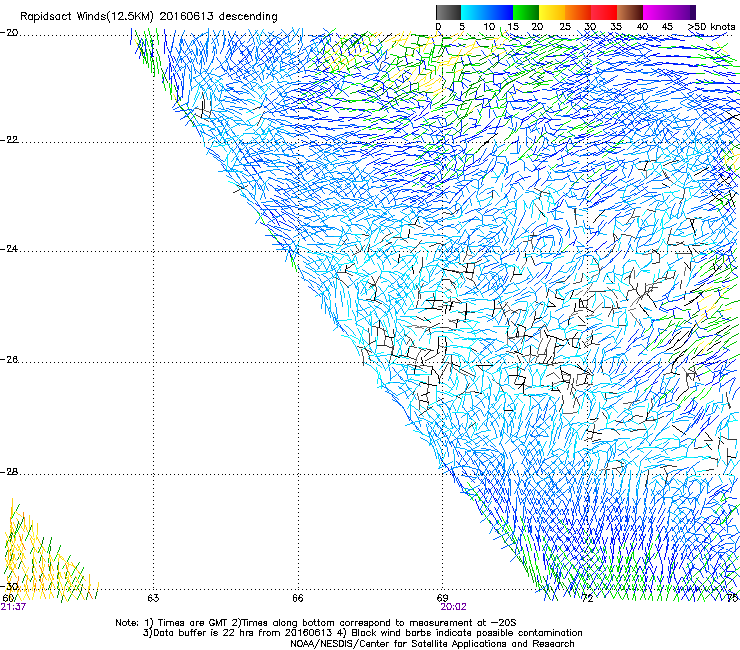Click the red 30–35 knots legend color
740x650 pixels.
[604, 12]
